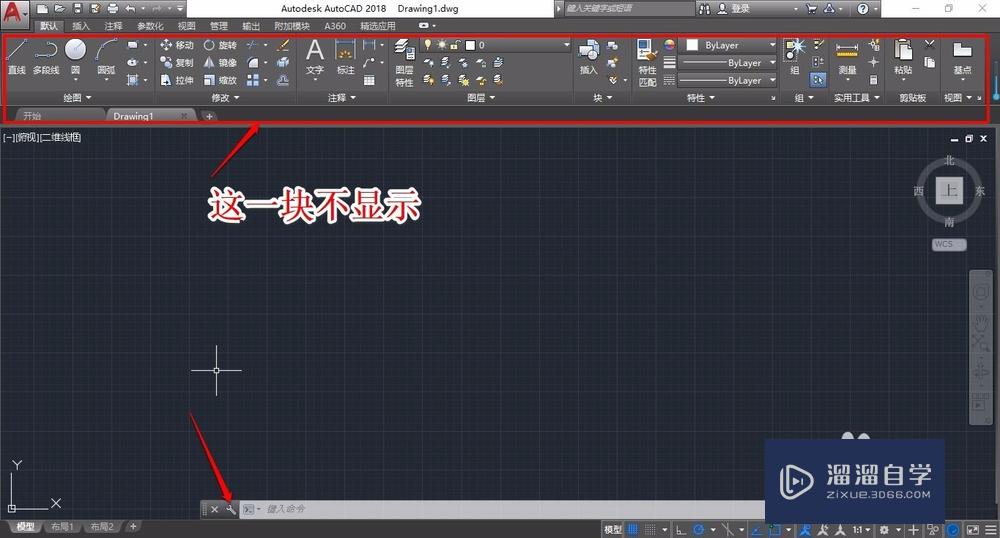
Task: Click the Cut scissors icon in Clipboard
Action: tap(929, 45)
